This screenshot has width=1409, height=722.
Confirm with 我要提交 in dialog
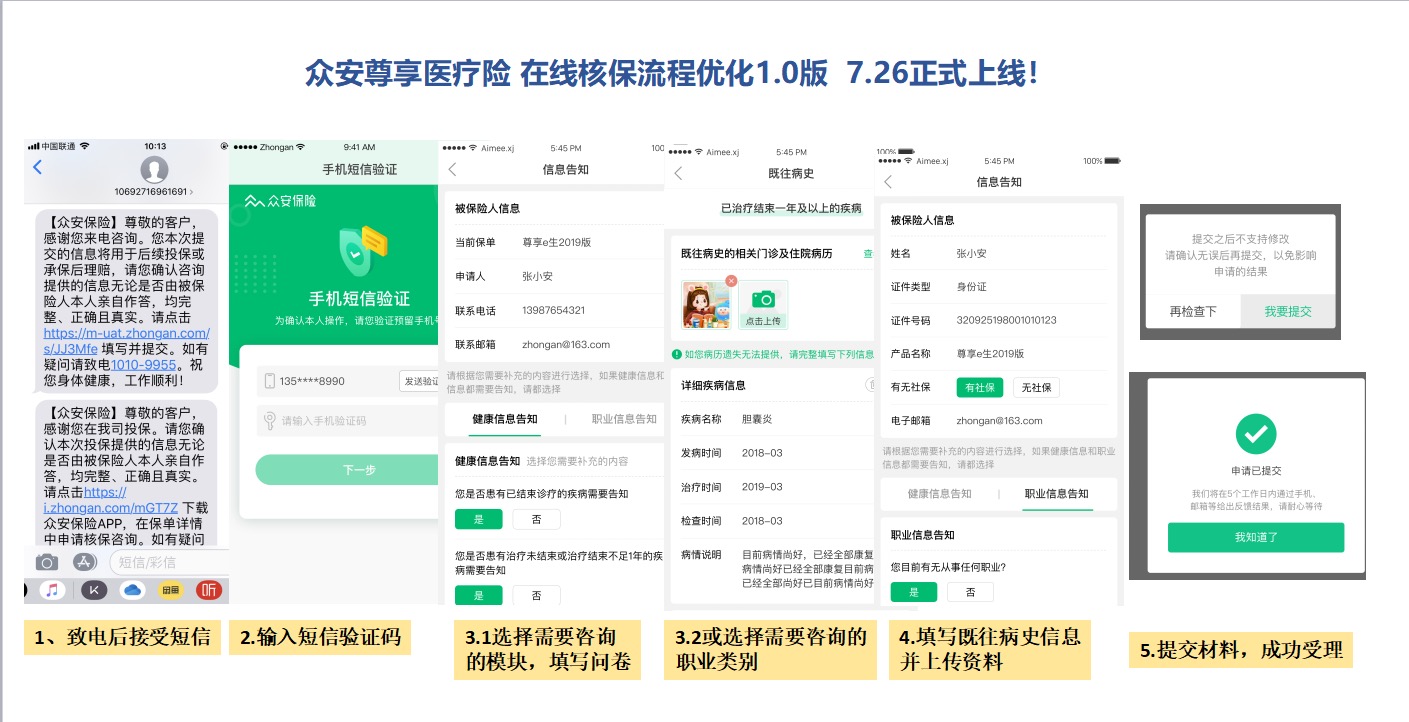tap(1287, 311)
